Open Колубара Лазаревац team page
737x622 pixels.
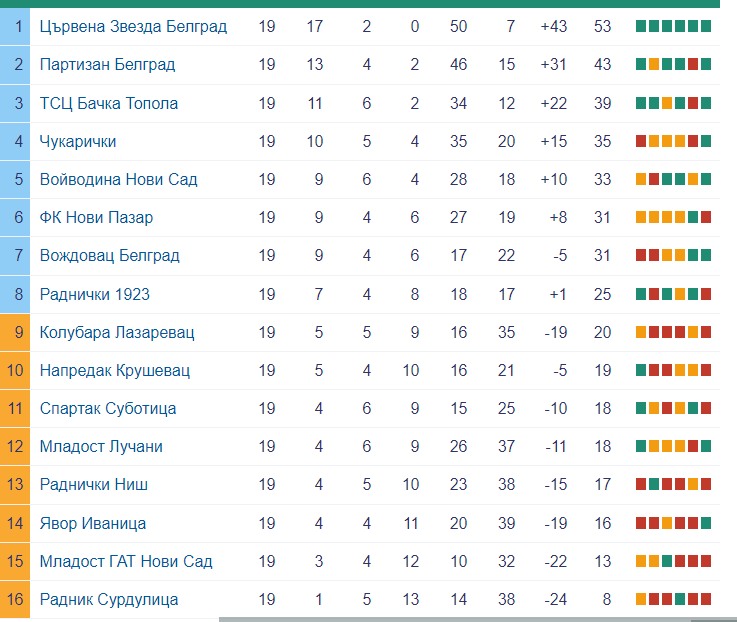click(x=117, y=332)
